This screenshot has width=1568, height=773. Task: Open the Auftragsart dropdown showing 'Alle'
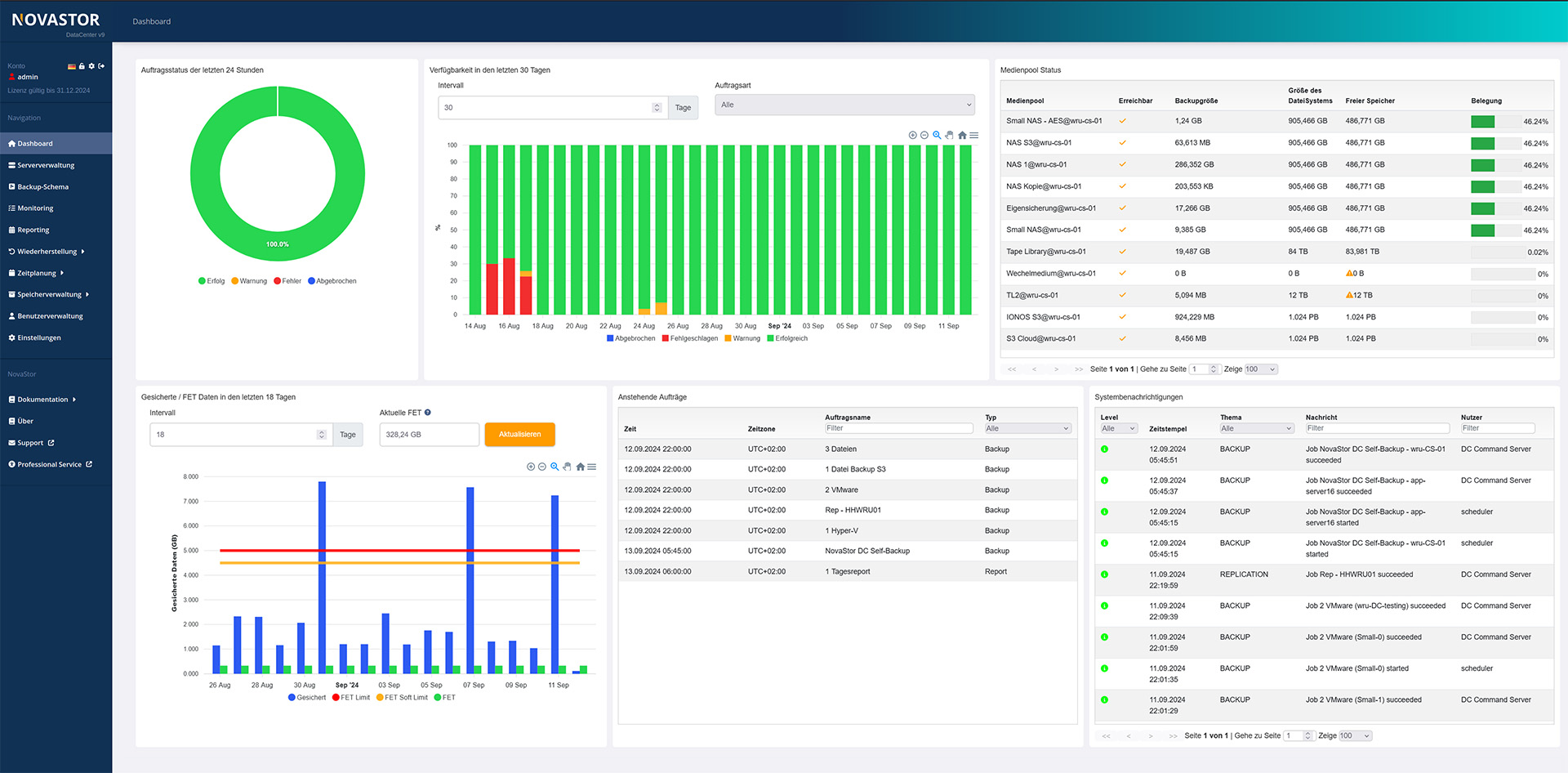(x=844, y=105)
